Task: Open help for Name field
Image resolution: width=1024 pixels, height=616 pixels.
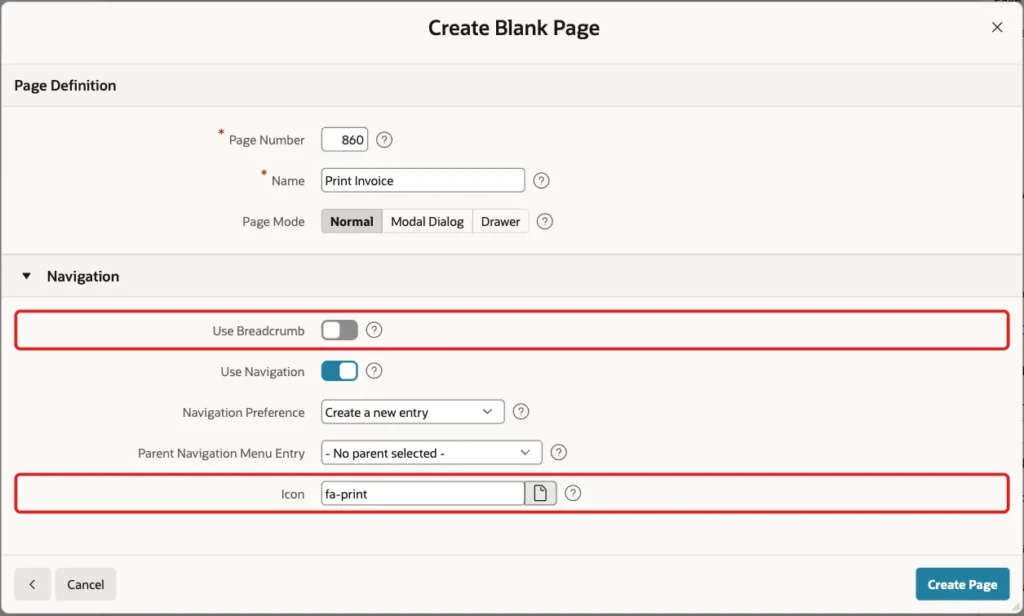Action: click(x=541, y=181)
